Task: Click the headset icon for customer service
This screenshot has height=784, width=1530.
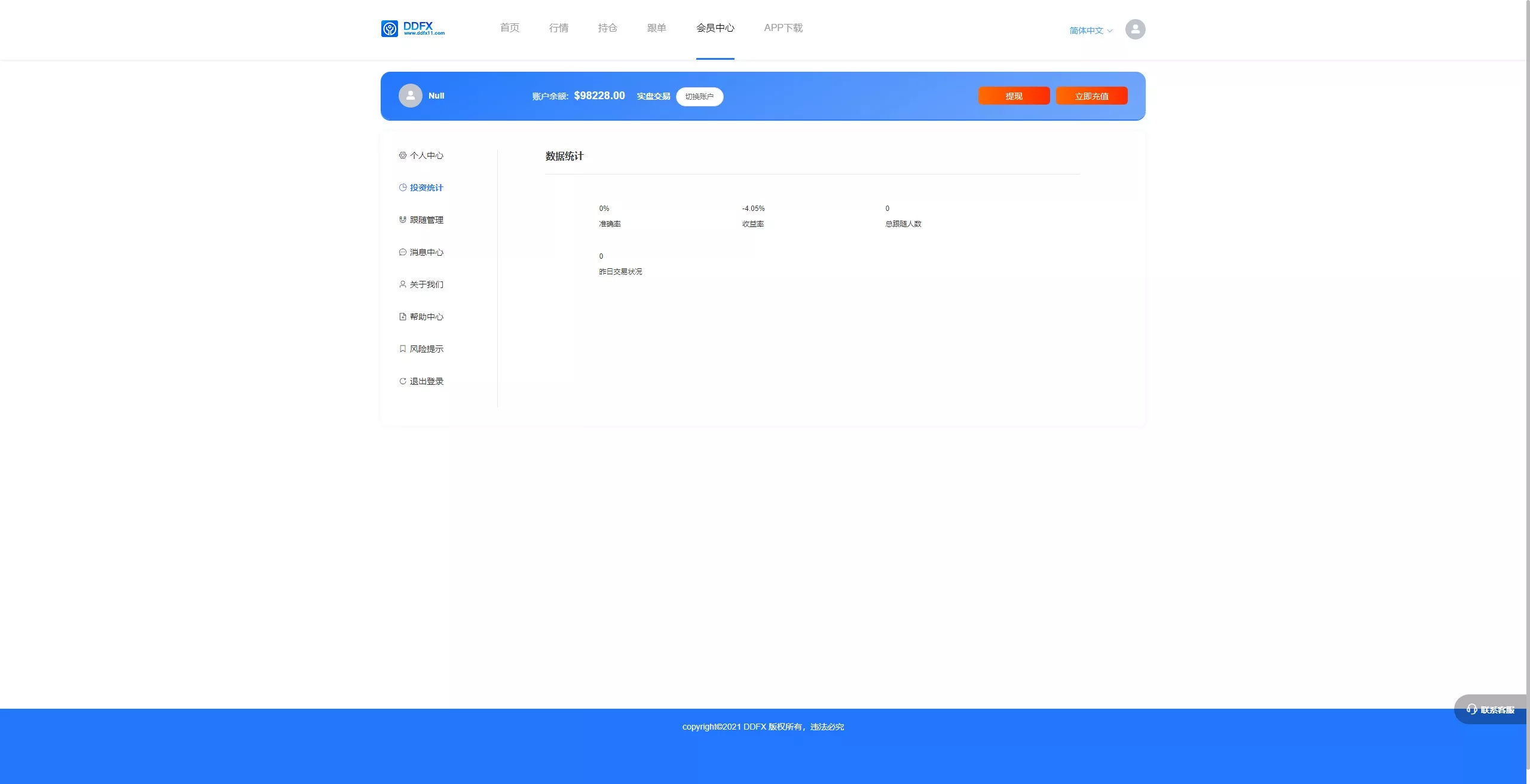Action: 1471,709
